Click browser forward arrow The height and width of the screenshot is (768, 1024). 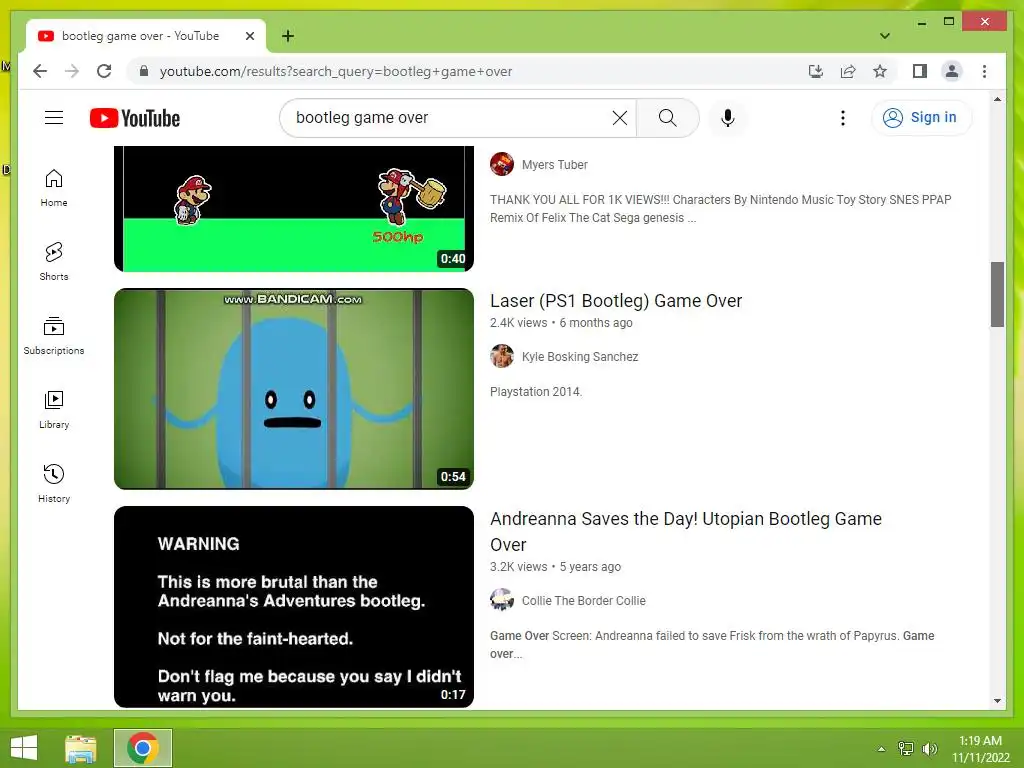click(72, 71)
